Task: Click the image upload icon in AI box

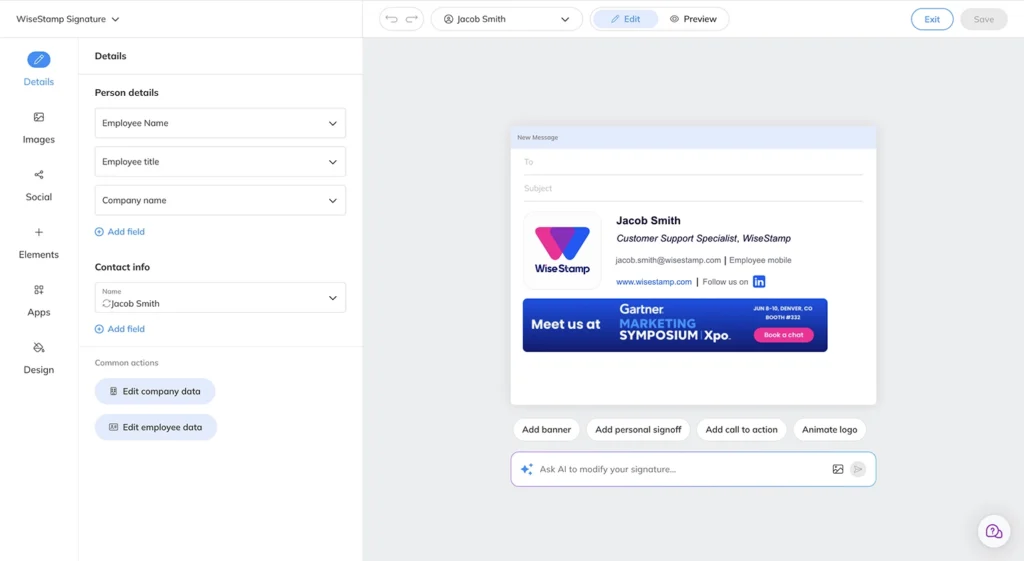Action: (x=838, y=469)
